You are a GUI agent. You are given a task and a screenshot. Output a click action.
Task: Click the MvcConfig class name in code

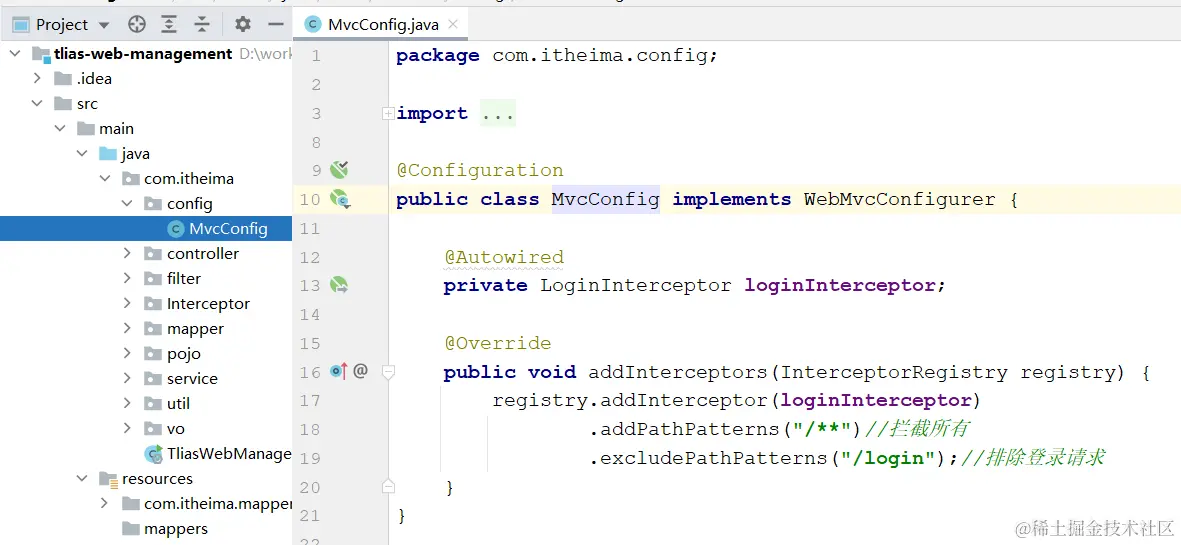tap(606, 199)
